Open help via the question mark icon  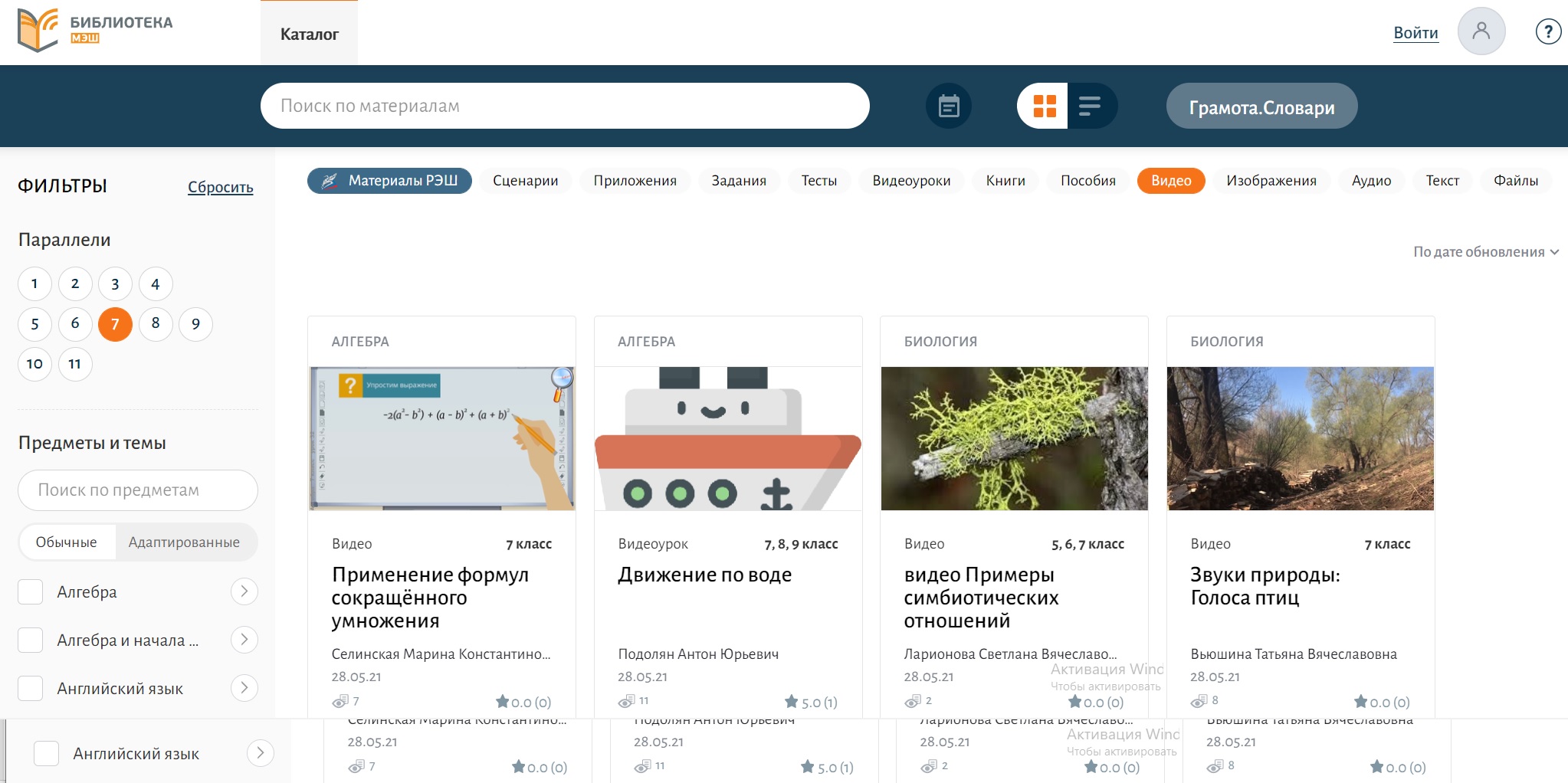pos(1548,31)
